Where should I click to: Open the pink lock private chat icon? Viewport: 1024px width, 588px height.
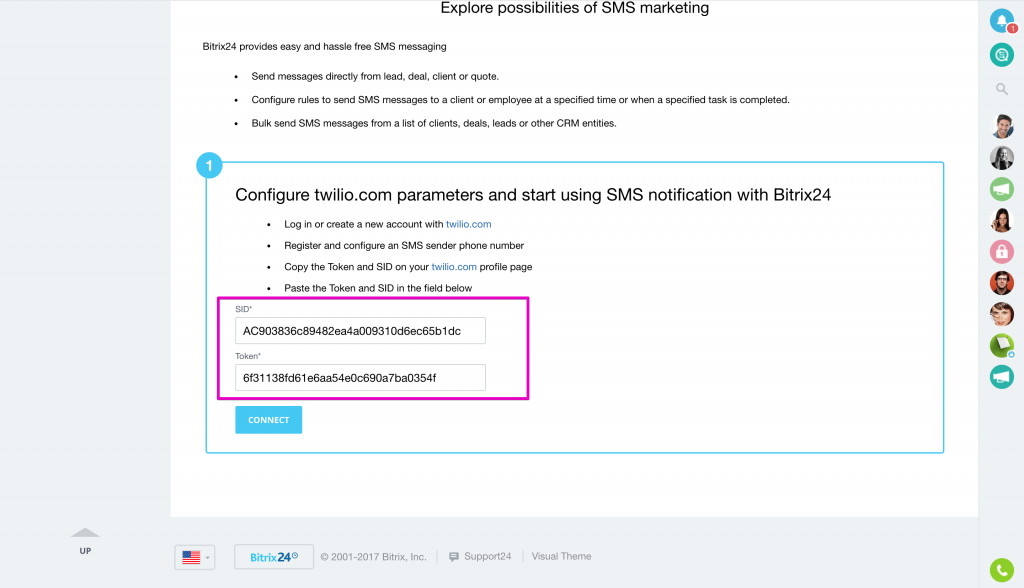(x=1002, y=252)
